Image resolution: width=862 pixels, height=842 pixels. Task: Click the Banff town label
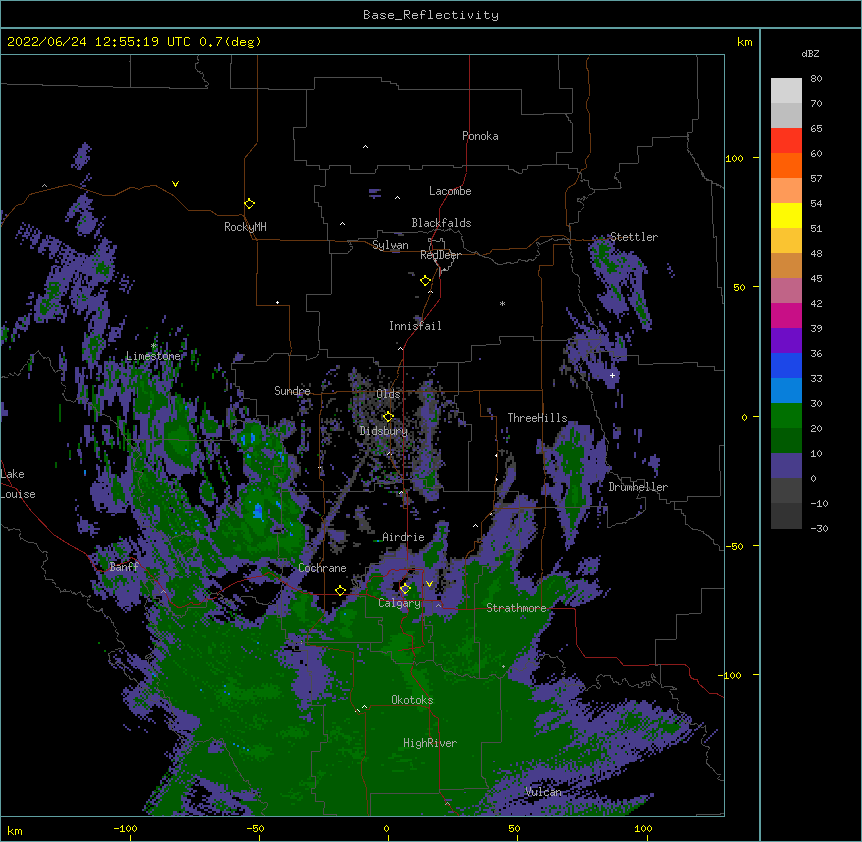pos(124,567)
